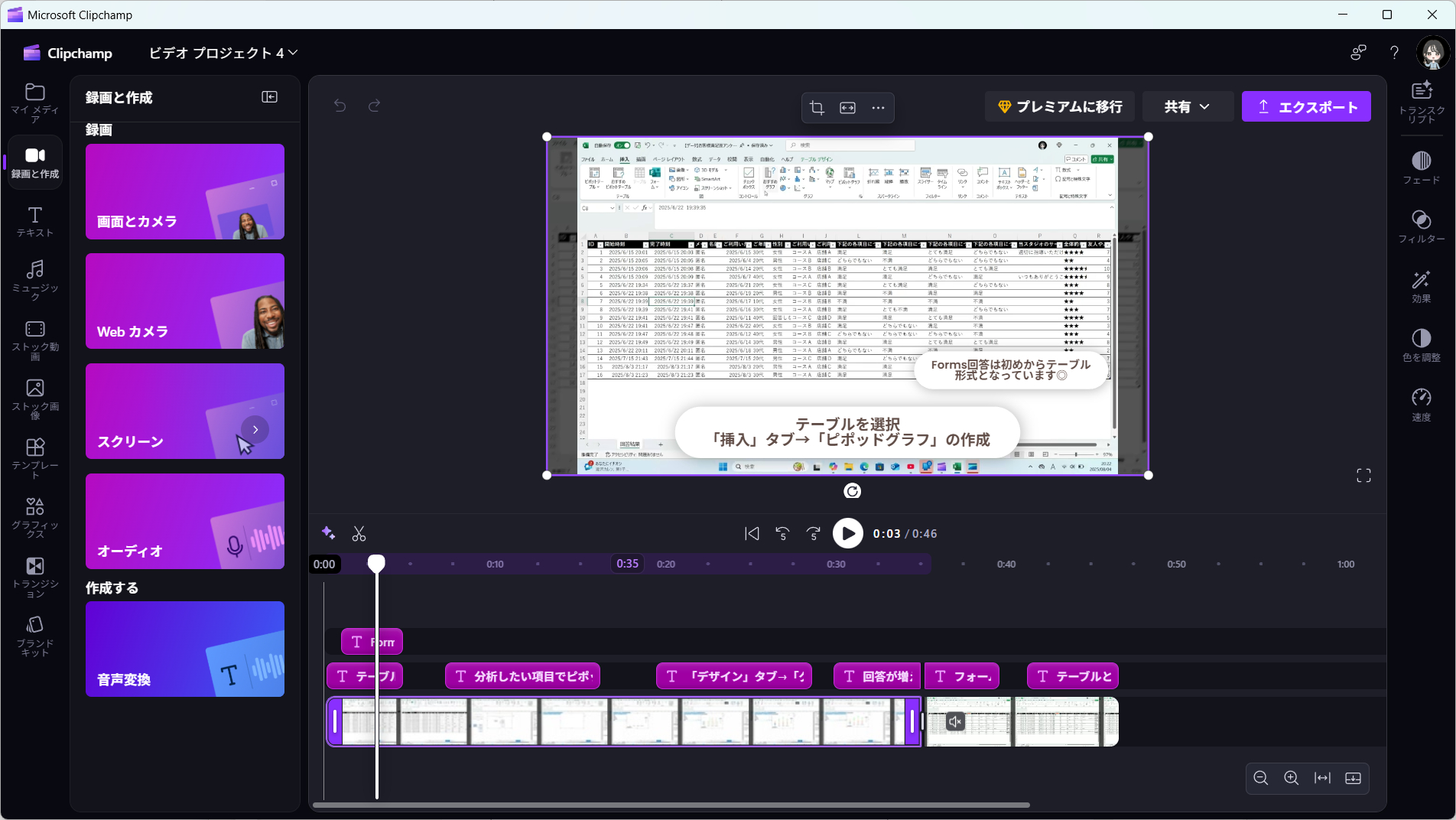The width and height of the screenshot is (1456, 820).
Task: Open the テンプレート sidebar tab
Action: click(35, 457)
